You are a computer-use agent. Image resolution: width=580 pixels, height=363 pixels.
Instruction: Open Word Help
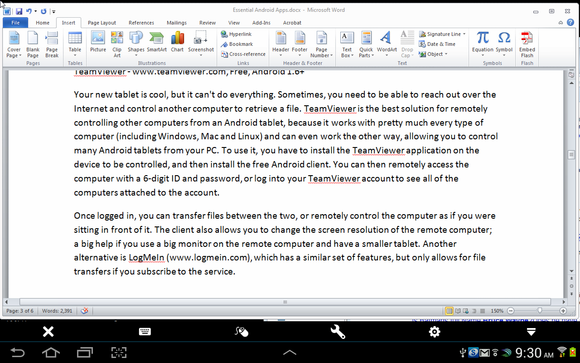(570, 23)
